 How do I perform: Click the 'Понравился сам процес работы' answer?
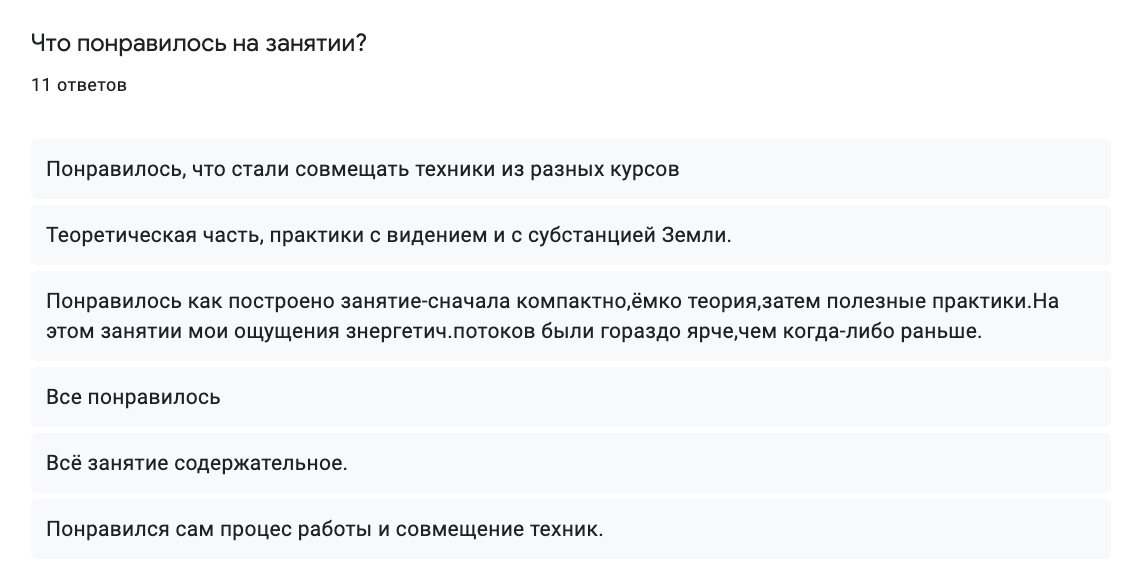[x=570, y=529]
